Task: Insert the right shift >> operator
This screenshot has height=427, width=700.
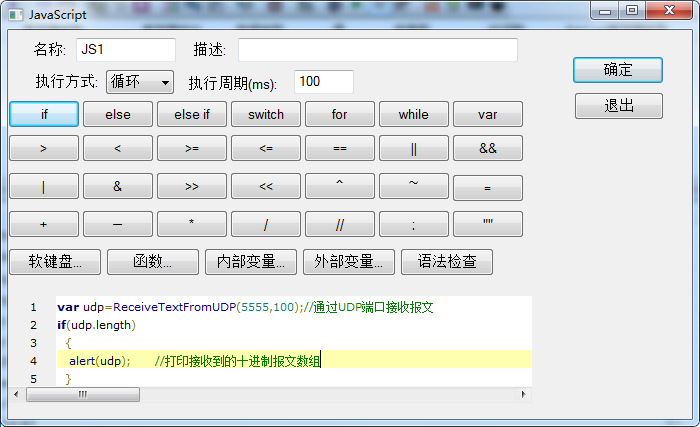Action: [x=192, y=186]
